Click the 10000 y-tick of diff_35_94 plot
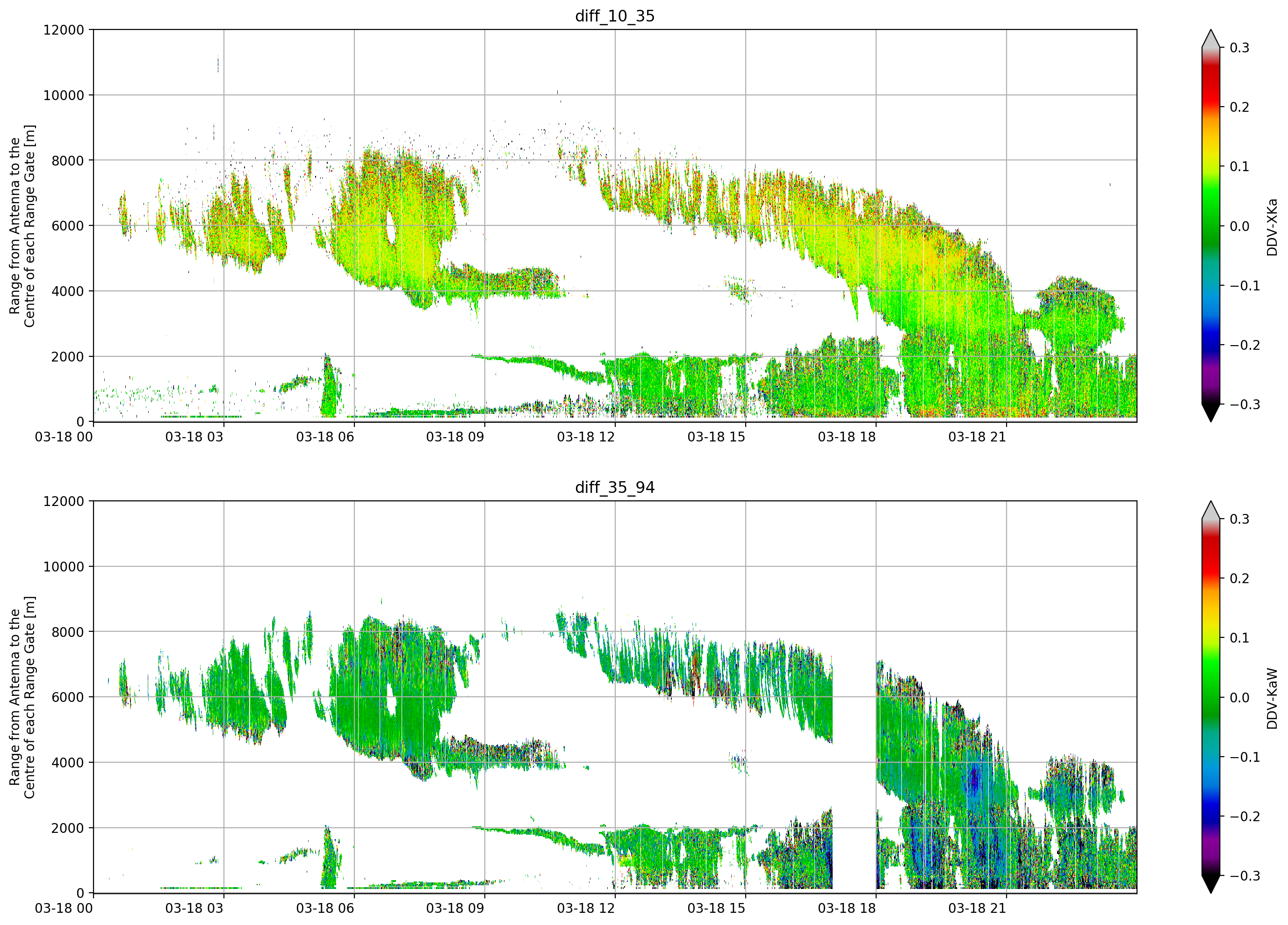 [x=64, y=566]
